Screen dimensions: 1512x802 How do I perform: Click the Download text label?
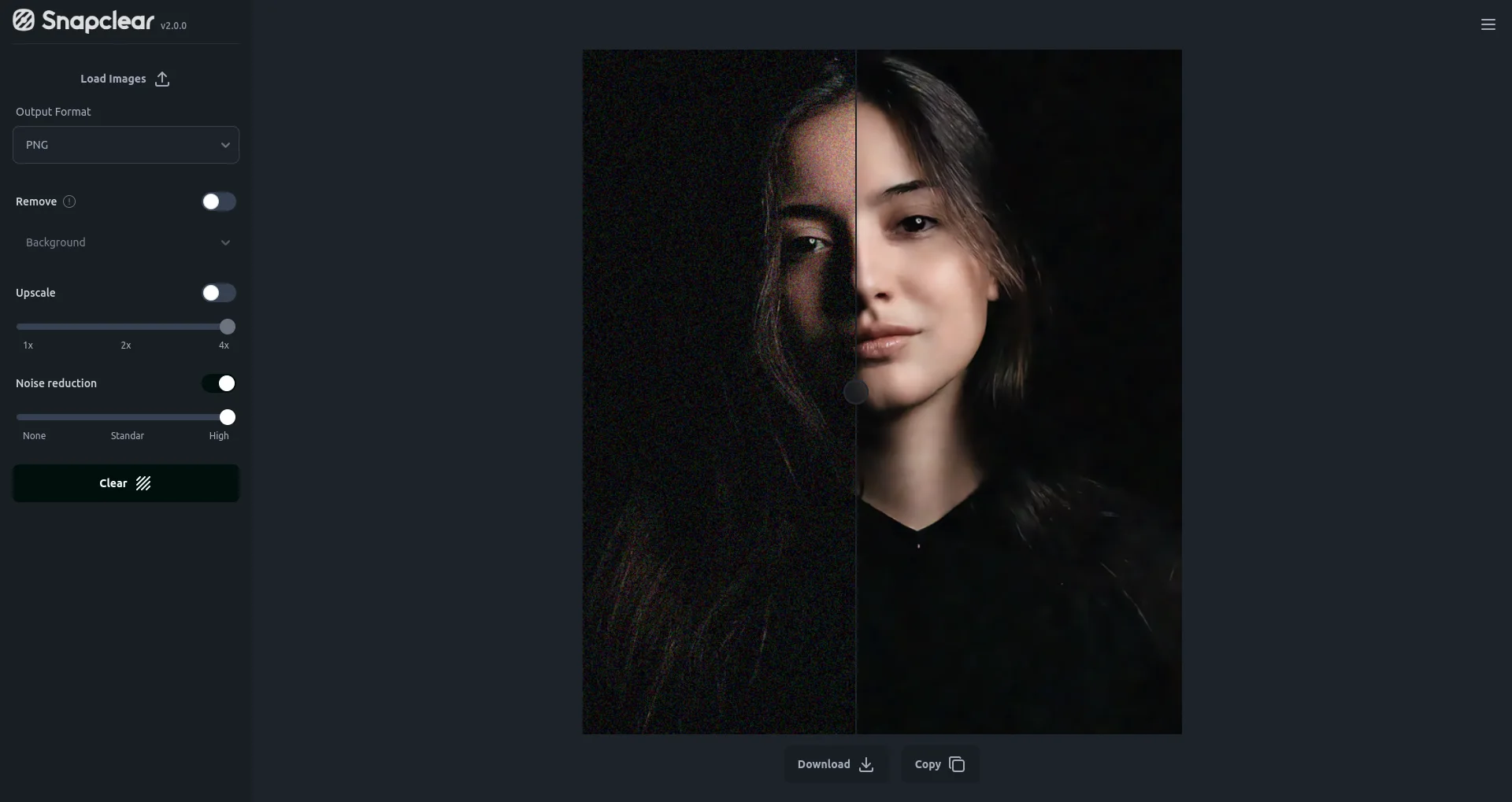click(x=823, y=764)
